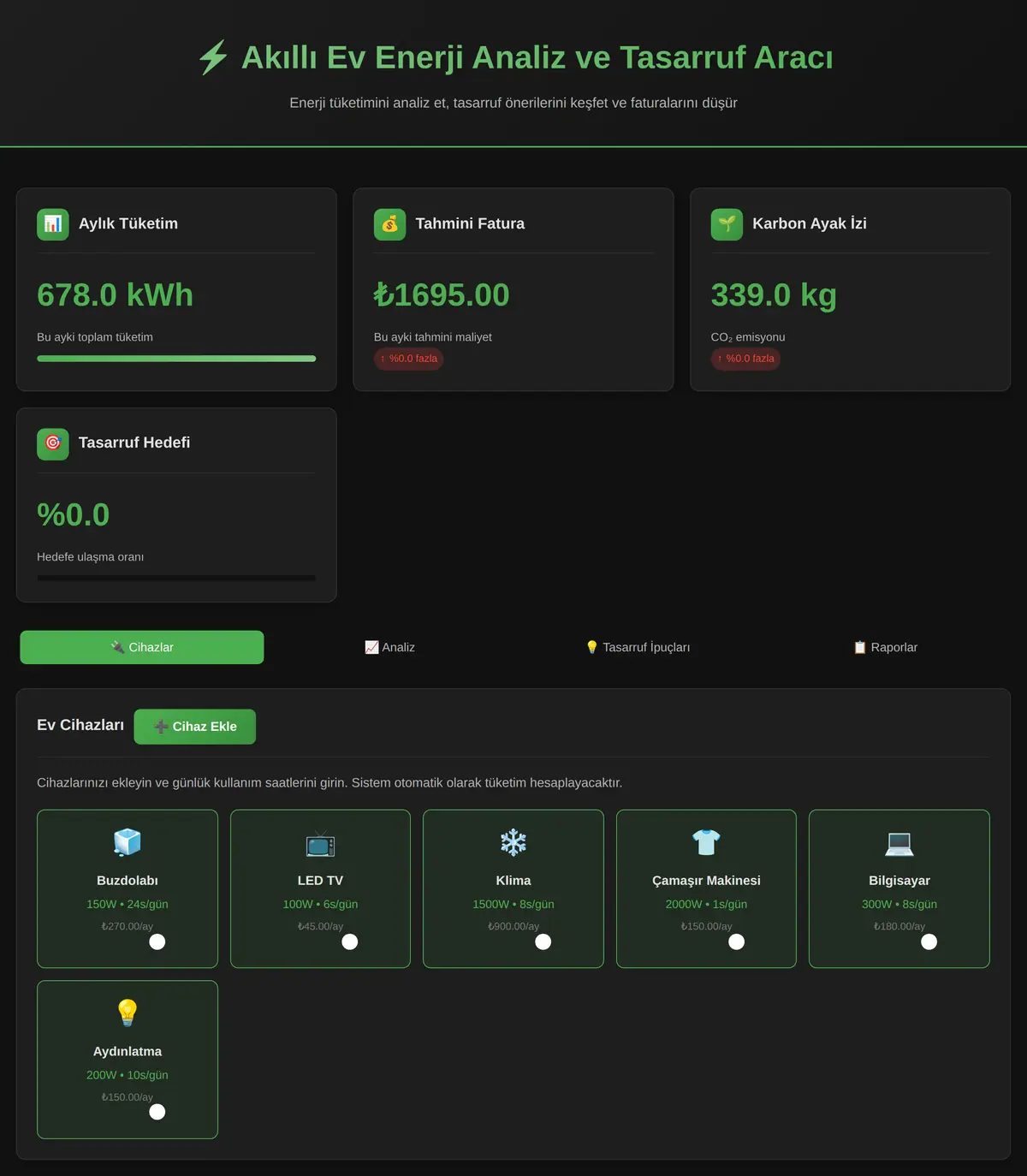Open the Analiz tab
Image resolution: width=1027 pixels, height=1176 pixels.
tap(389, 647)
